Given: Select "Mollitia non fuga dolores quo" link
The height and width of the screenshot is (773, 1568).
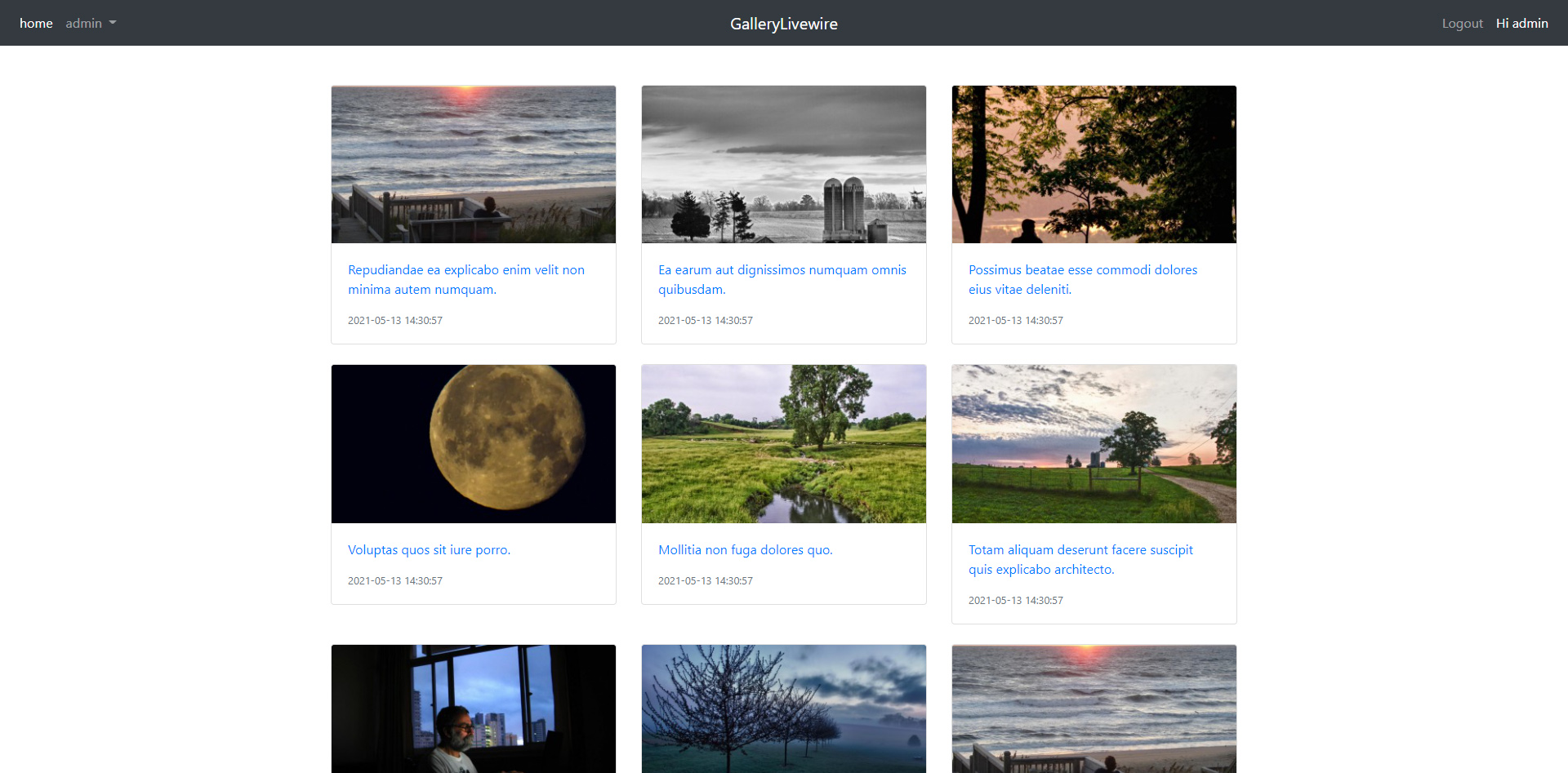Looking at the screenshot, I should pyautogui.click(x=745, y=550).
